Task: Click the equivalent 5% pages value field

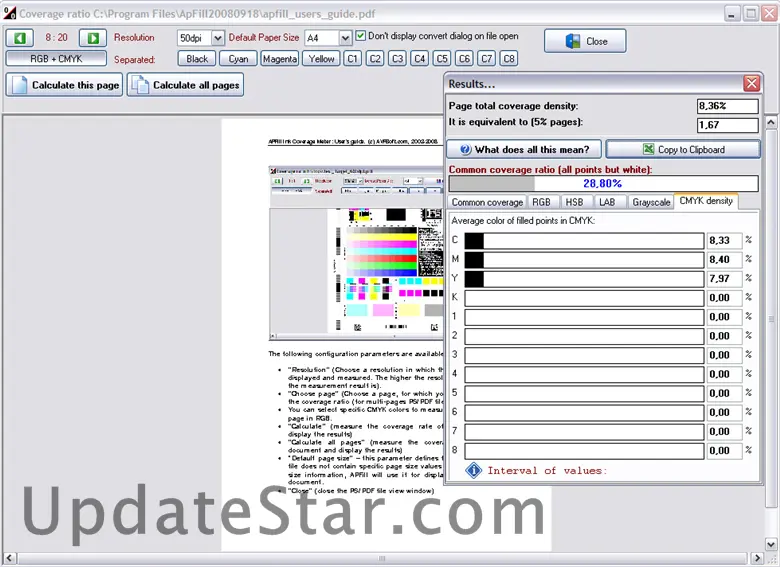Action: pyautogui.click(x=728, y=125)
